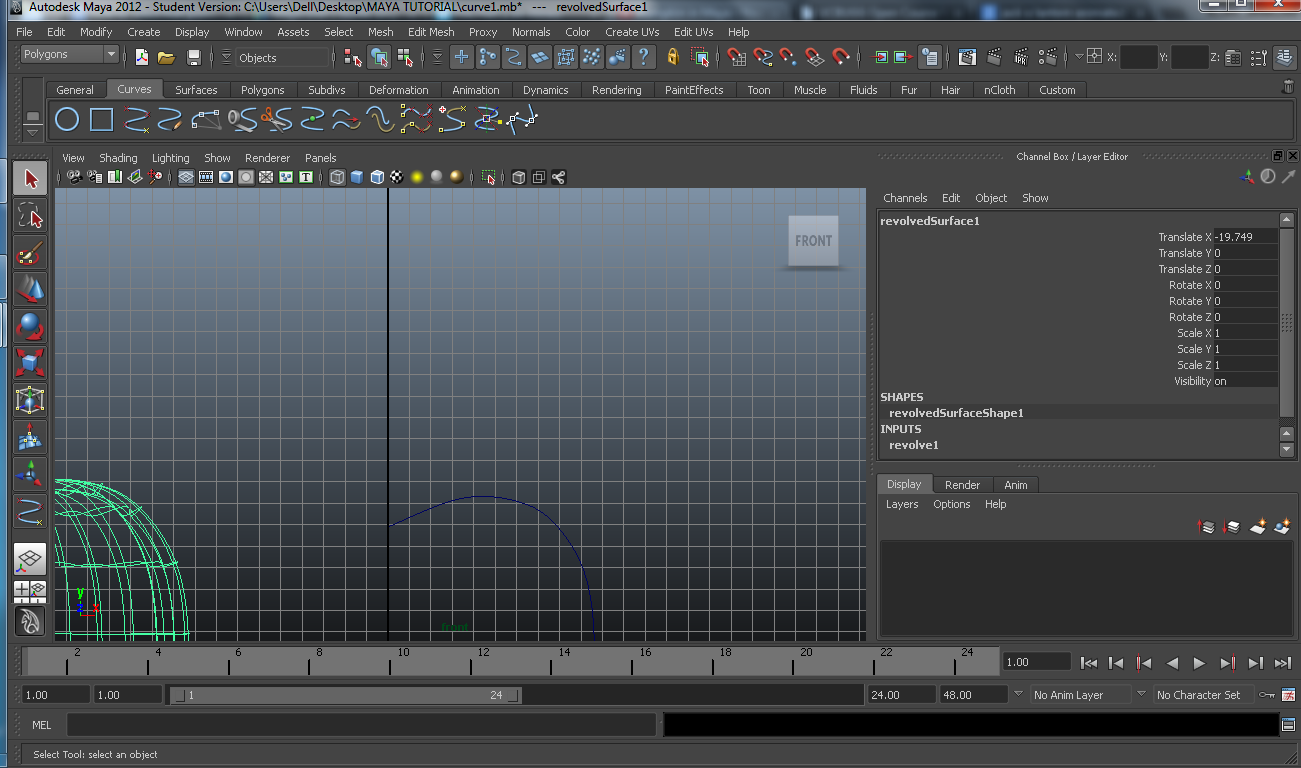The width and height of the screenshot is (1301, 768).
Task: Open Layers menu in Layer Editor
Action: pos(902,504)
